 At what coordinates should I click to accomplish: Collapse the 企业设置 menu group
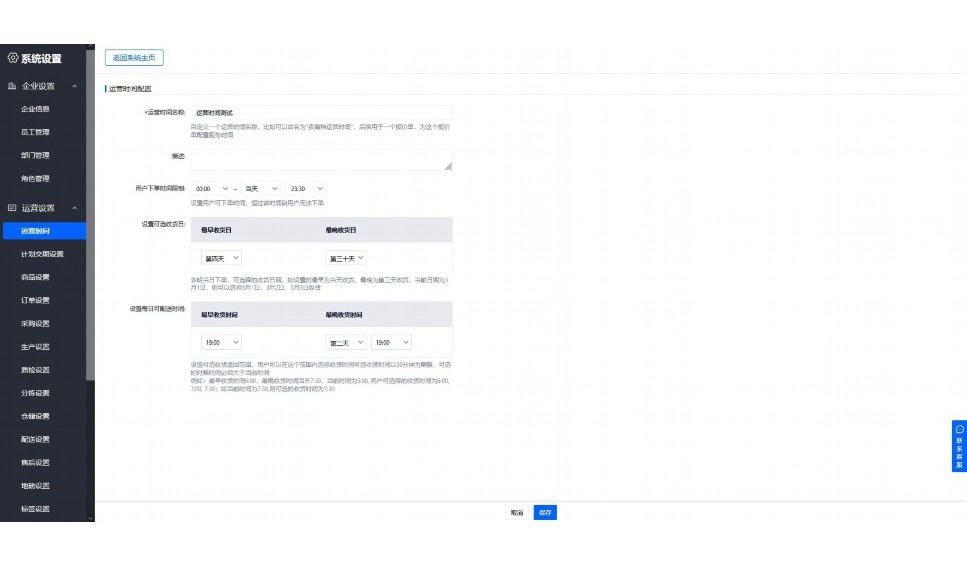pos(76,86)
